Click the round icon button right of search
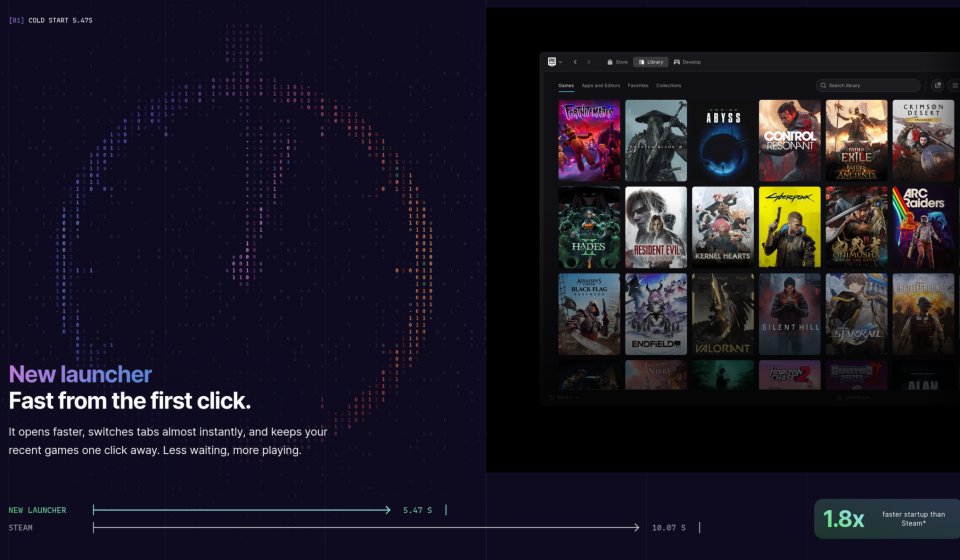Screen dimensions: 960x560 937,86
